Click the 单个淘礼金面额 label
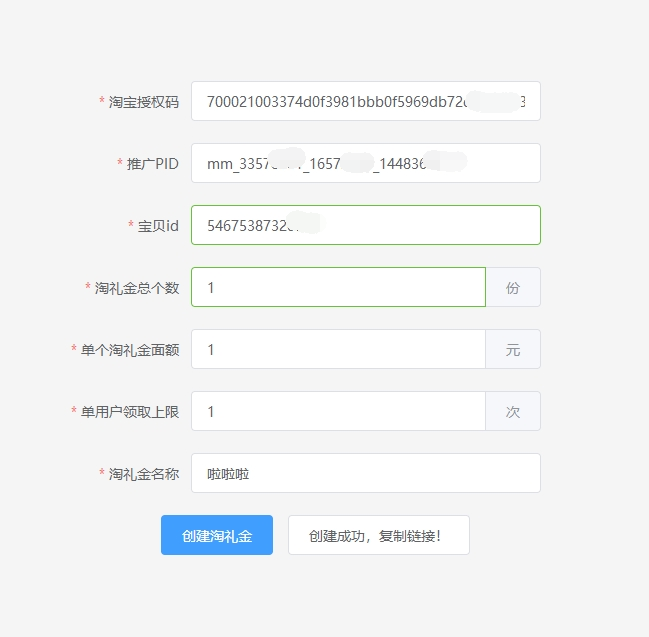This screenshot has height=637, width=649. [130, 350]
